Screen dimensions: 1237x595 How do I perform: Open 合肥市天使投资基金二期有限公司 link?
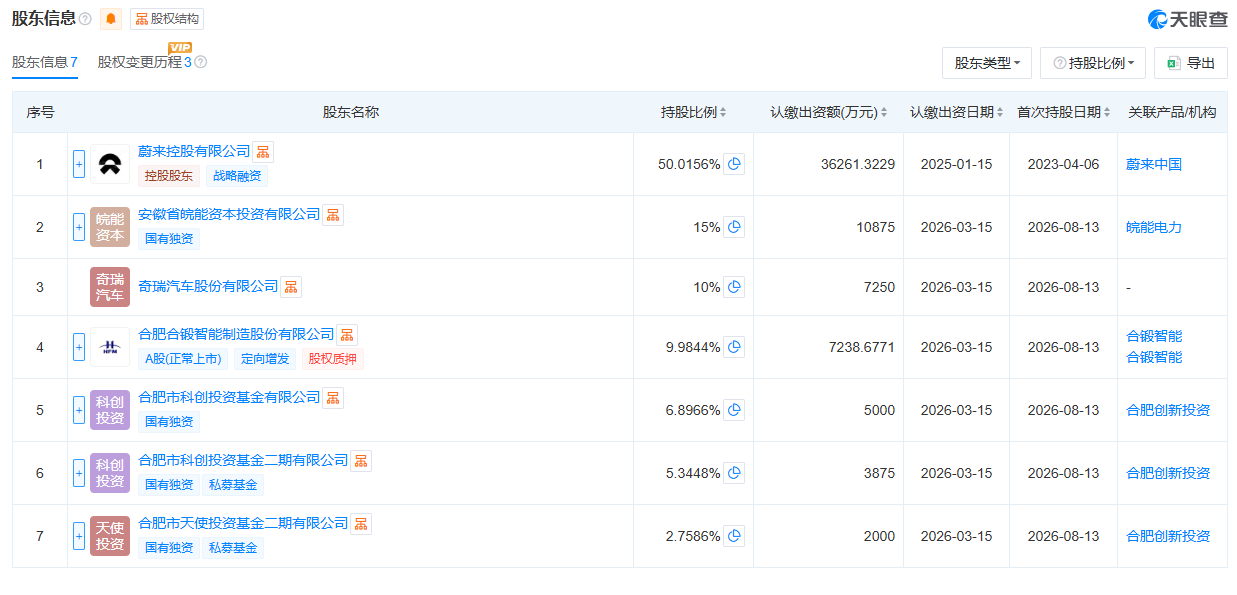[x=243, y=523]
